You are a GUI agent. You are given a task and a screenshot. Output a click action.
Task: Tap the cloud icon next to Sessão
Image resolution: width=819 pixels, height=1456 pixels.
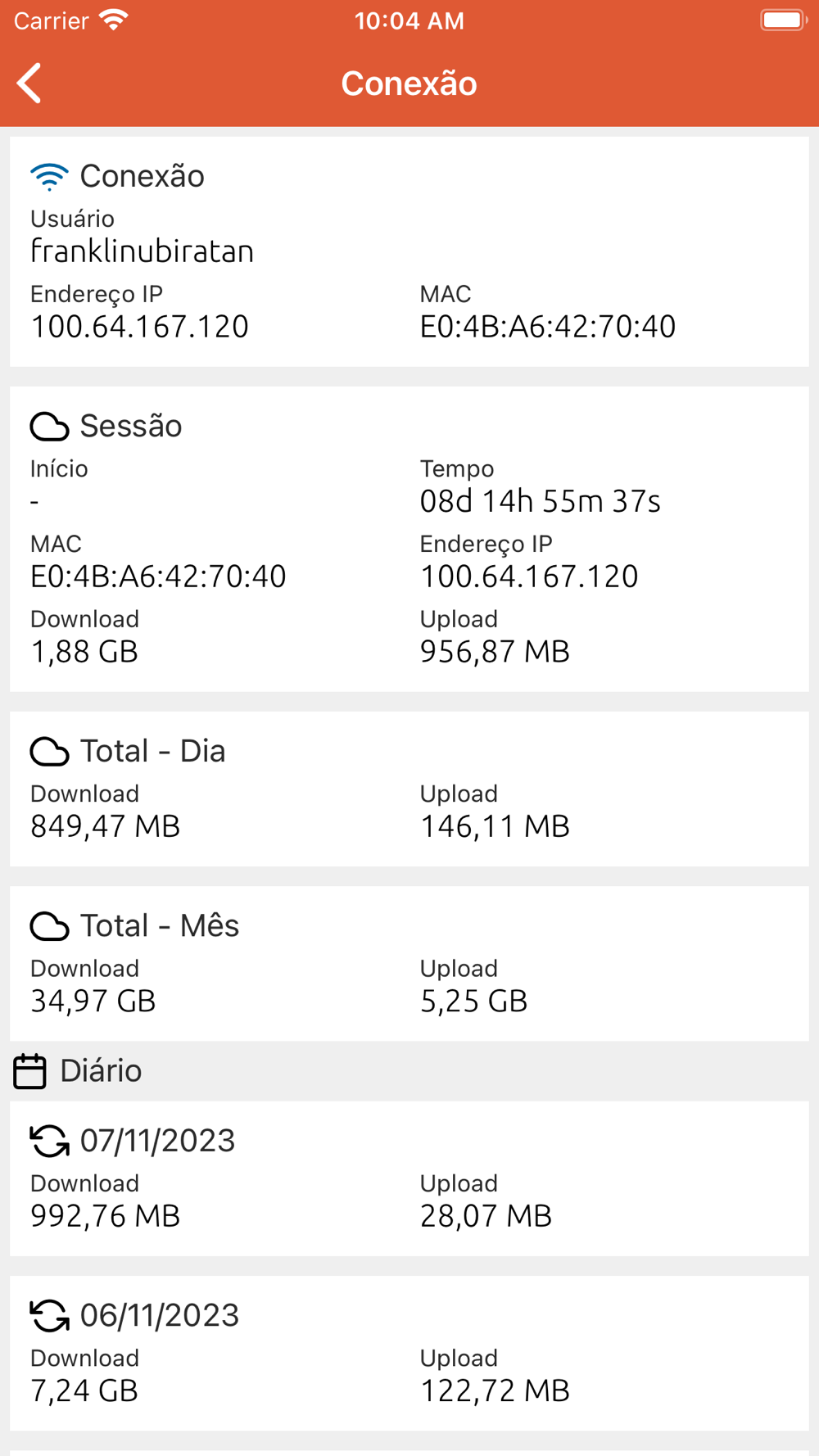click(x=49, y=427)
